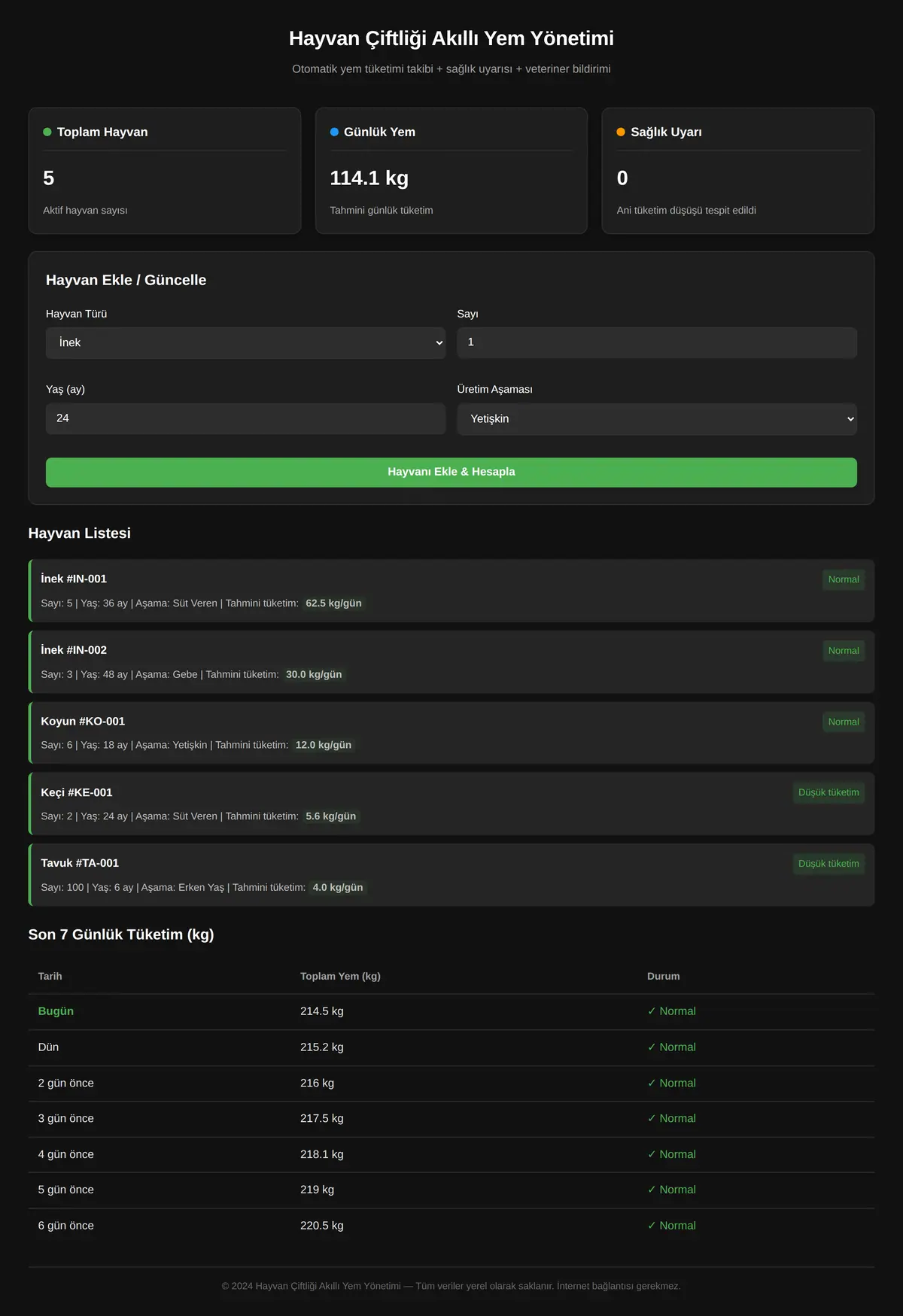Click the green dot beside Toplam Hayvan
Screen dimensions: 903x1316
pyautogui.click(x=47, y=132)
